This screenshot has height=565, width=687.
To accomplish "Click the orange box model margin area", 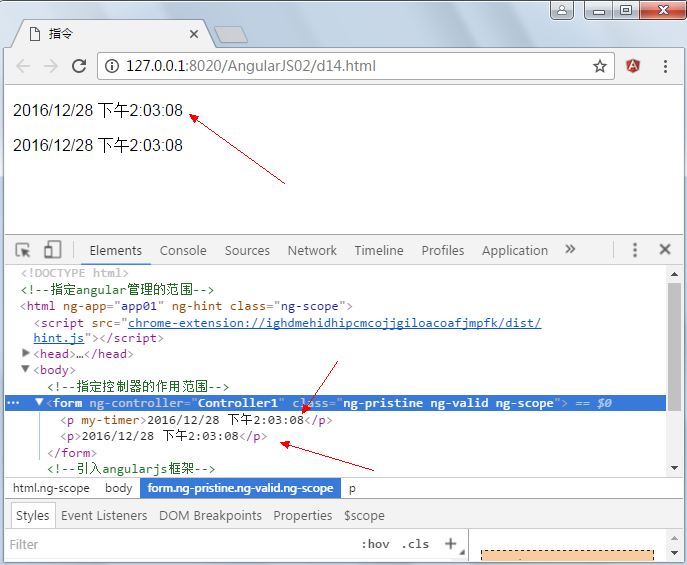I will click(567, 555).
